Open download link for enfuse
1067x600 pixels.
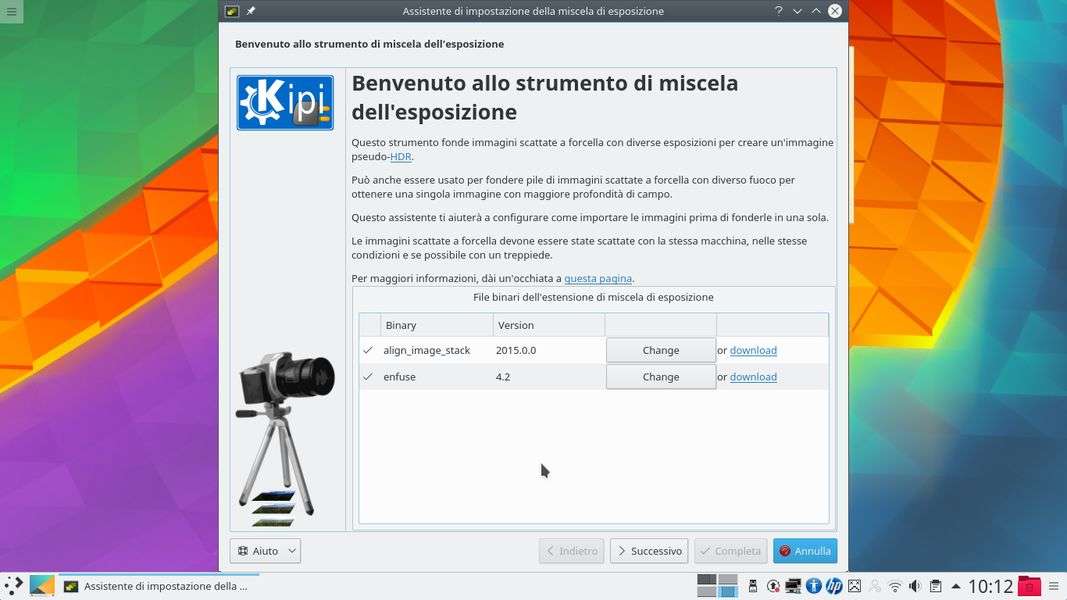pos(753,377)
